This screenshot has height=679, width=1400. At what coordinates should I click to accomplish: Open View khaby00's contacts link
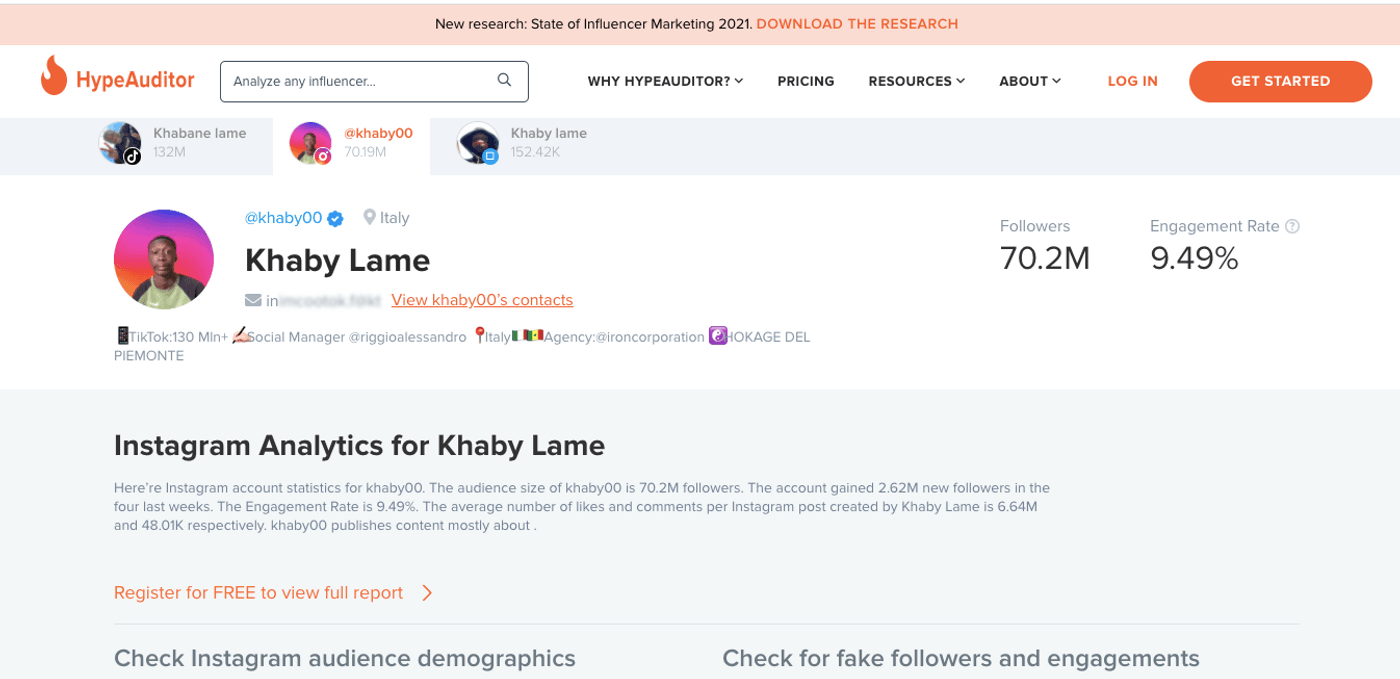tap(482, 300)
